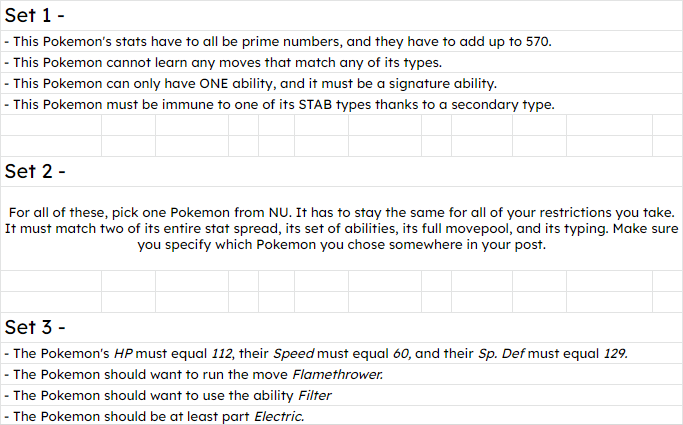The image size is (683, 425).
Task: Click the italic word 'Filter'
Action: tap(314, 395)
